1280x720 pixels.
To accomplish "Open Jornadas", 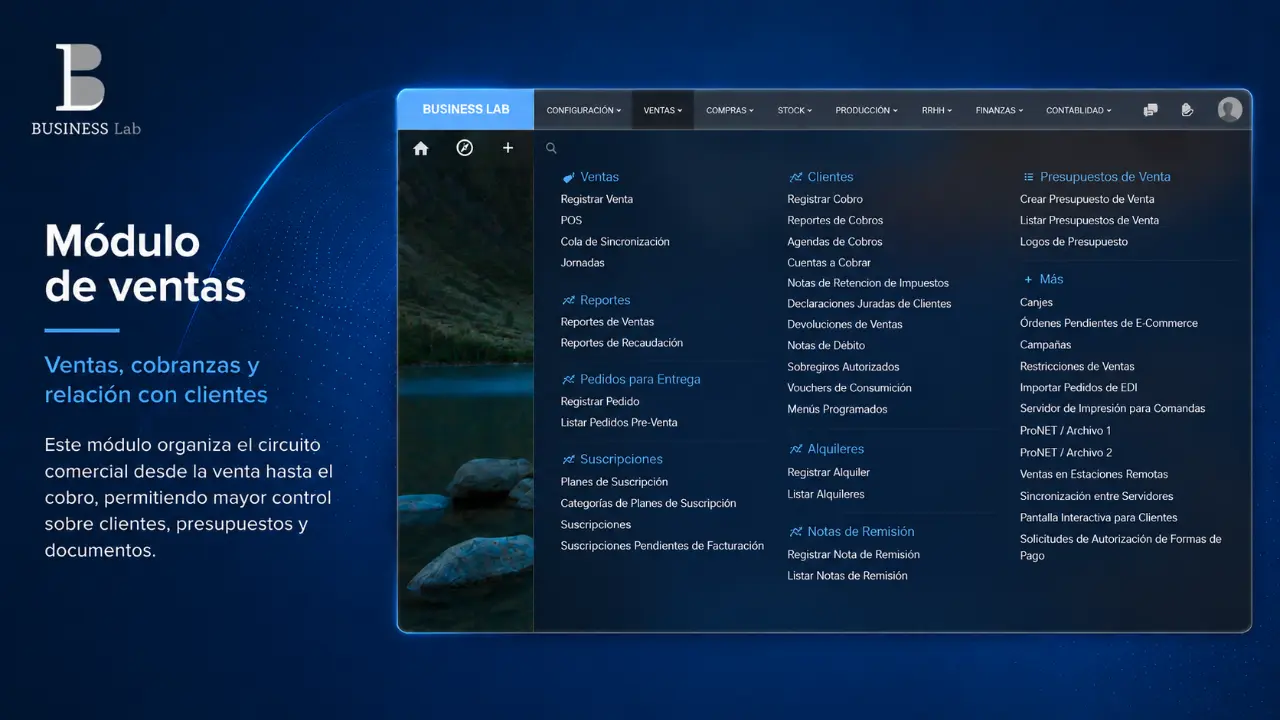I will (583, 263).
